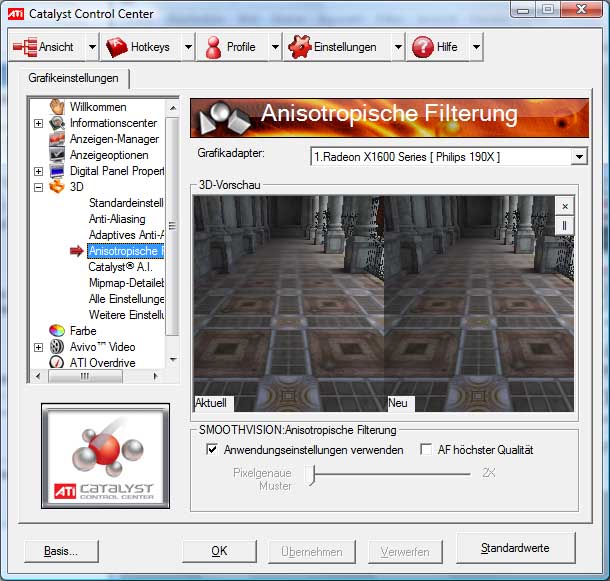This screenshot has height=581, width=610.
Task: Click the anisotropic filtering level slider
Action: (x=310, y=475)
